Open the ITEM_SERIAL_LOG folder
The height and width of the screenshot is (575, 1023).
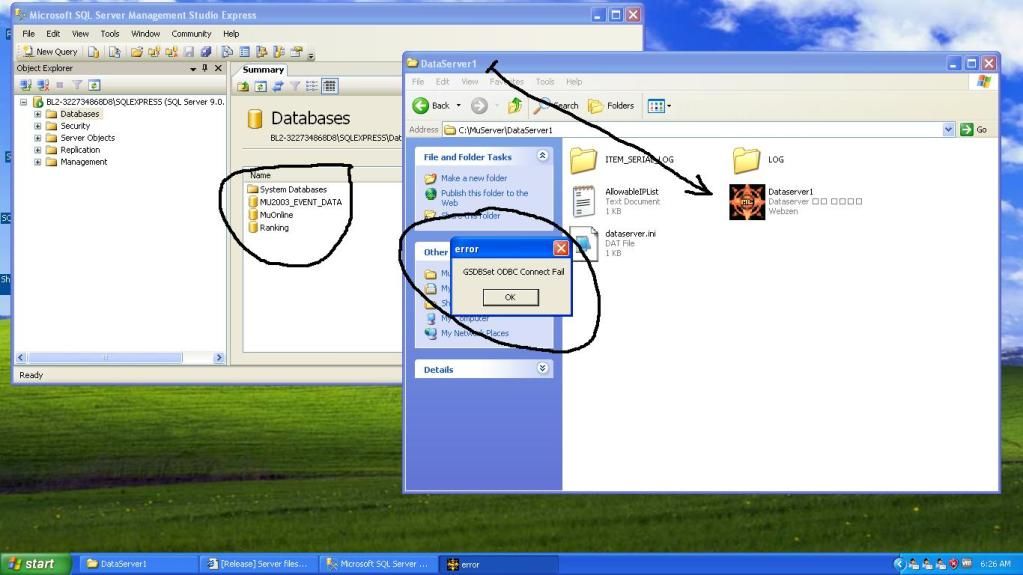[583, 159]
